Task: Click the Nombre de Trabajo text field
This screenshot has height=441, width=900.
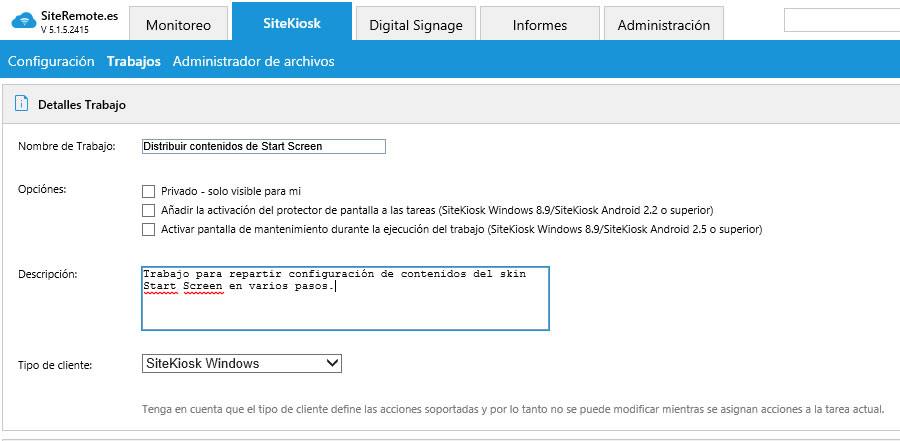Action: pyautogui.click(x=264, y=146)
